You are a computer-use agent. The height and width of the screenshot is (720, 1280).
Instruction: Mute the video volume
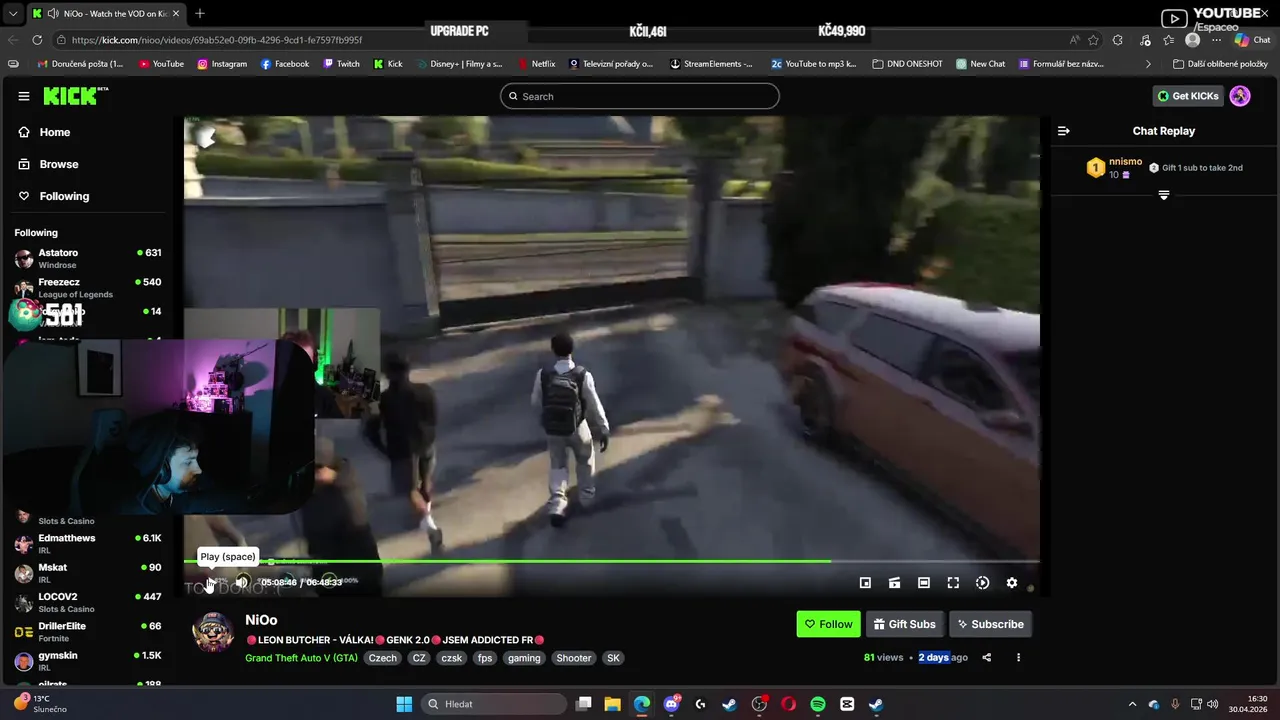point(241,582)
